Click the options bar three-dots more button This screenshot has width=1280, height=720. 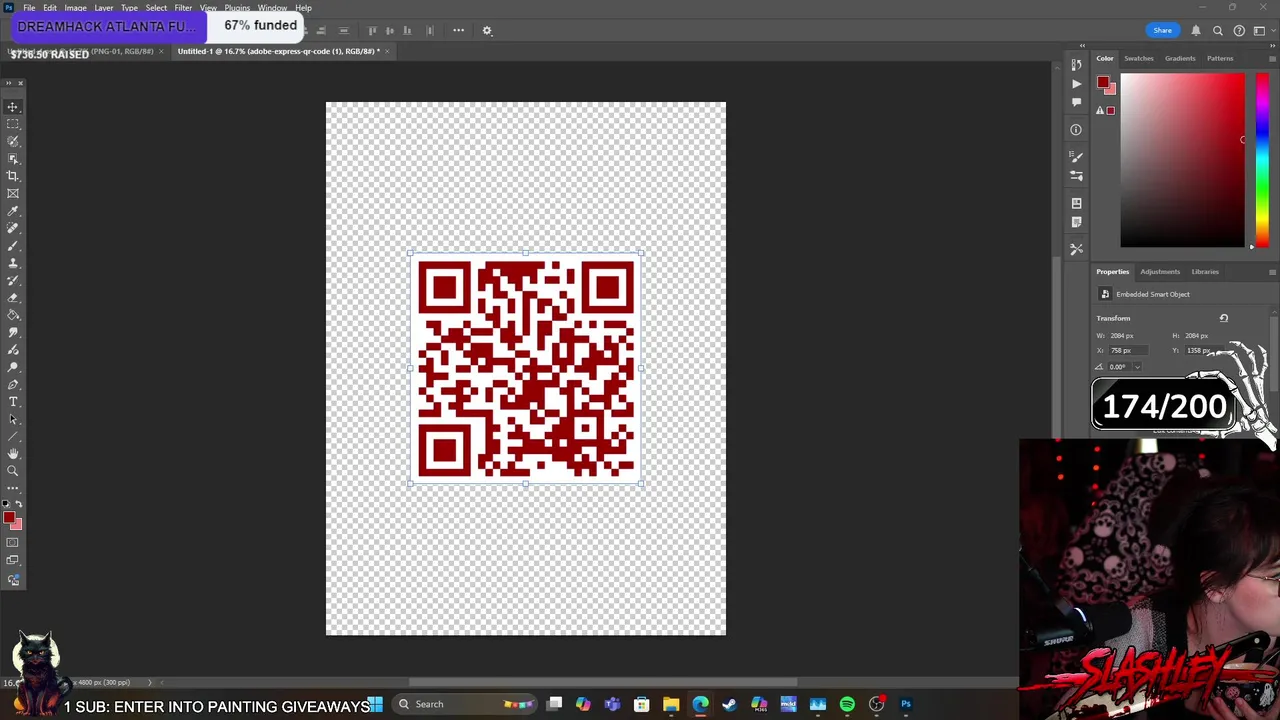click(x=458, y=30)
